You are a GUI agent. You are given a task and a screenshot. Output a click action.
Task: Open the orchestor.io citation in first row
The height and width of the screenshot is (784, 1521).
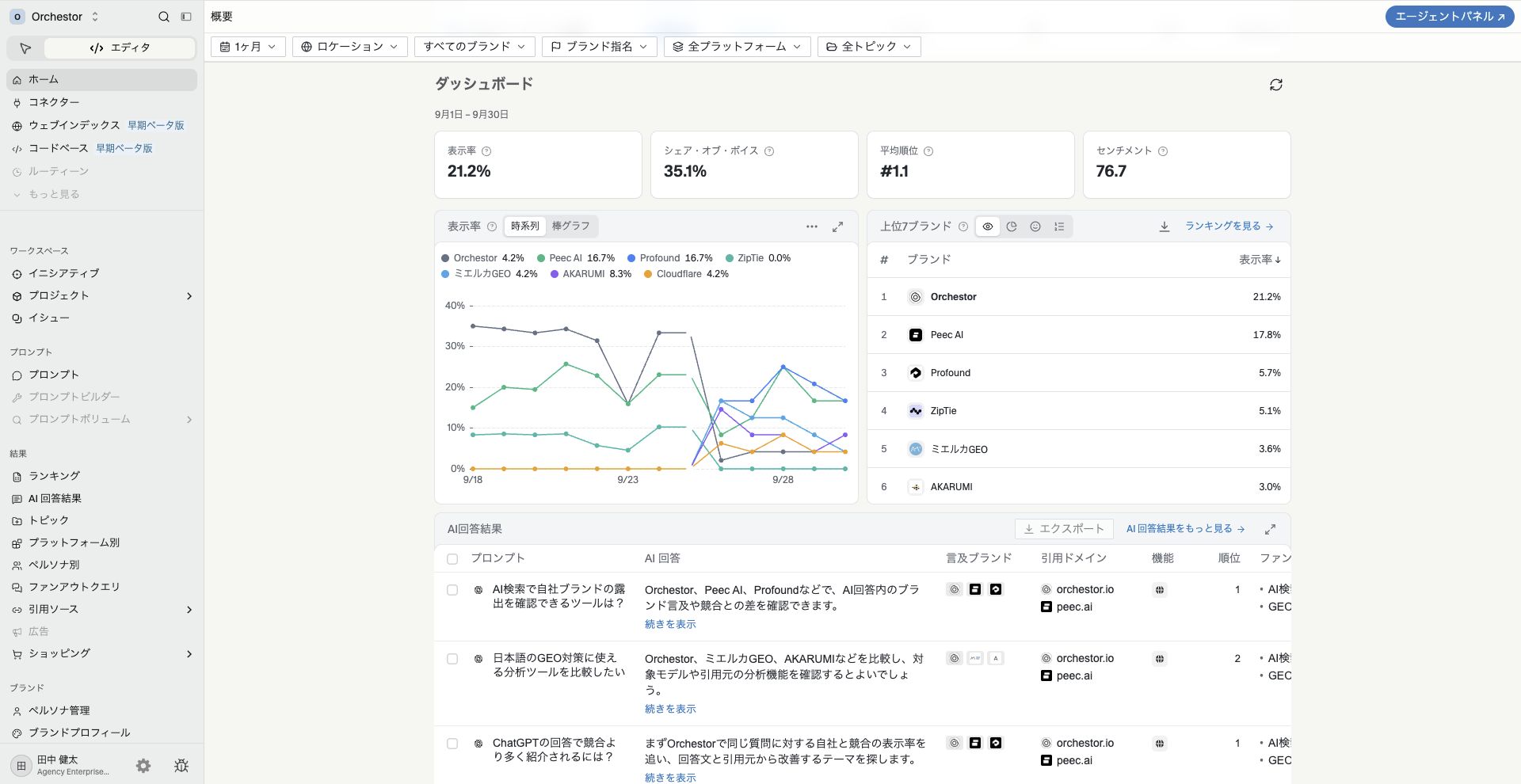point(1077,590)
